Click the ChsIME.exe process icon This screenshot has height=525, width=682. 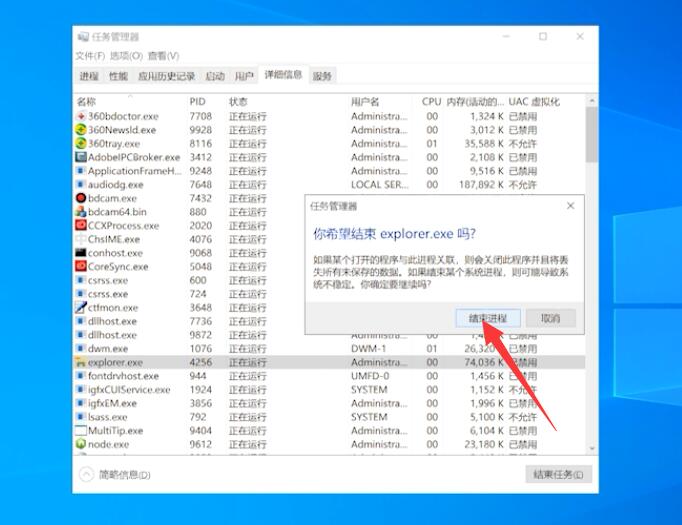[x=81, y=239]
